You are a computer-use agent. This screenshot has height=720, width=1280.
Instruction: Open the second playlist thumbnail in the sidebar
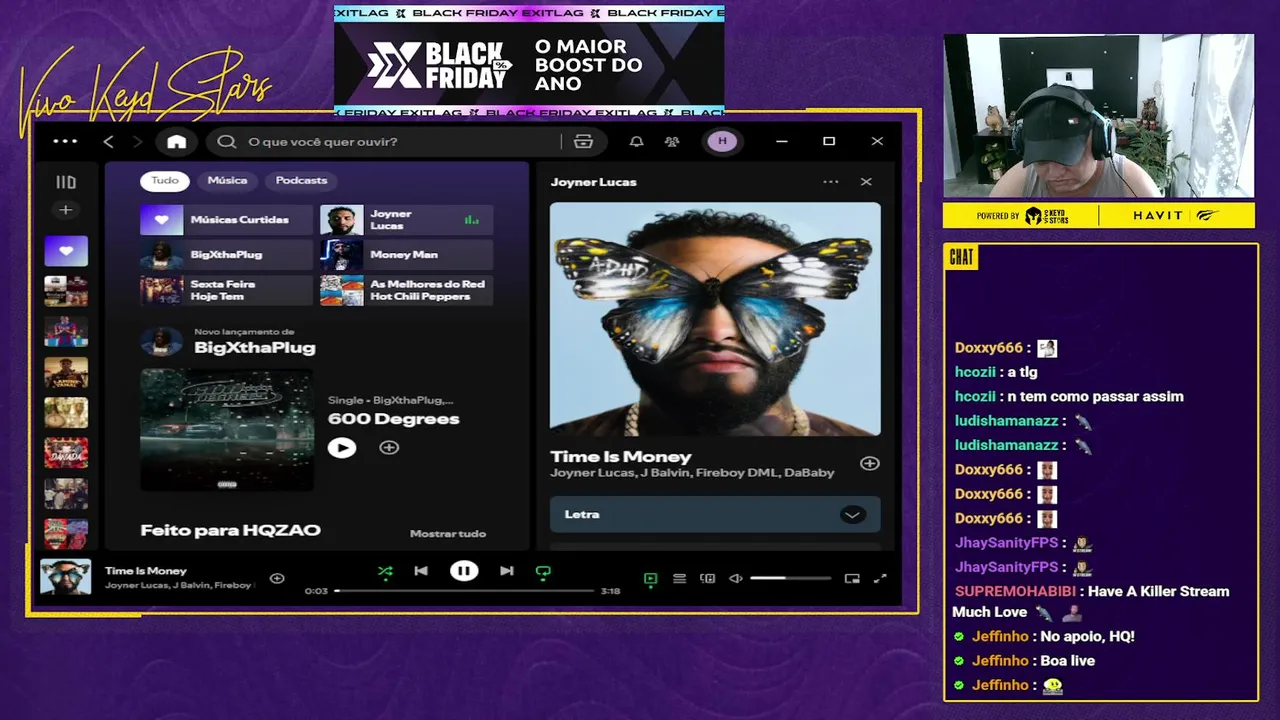pyautogui.click(x=66, y=291)
